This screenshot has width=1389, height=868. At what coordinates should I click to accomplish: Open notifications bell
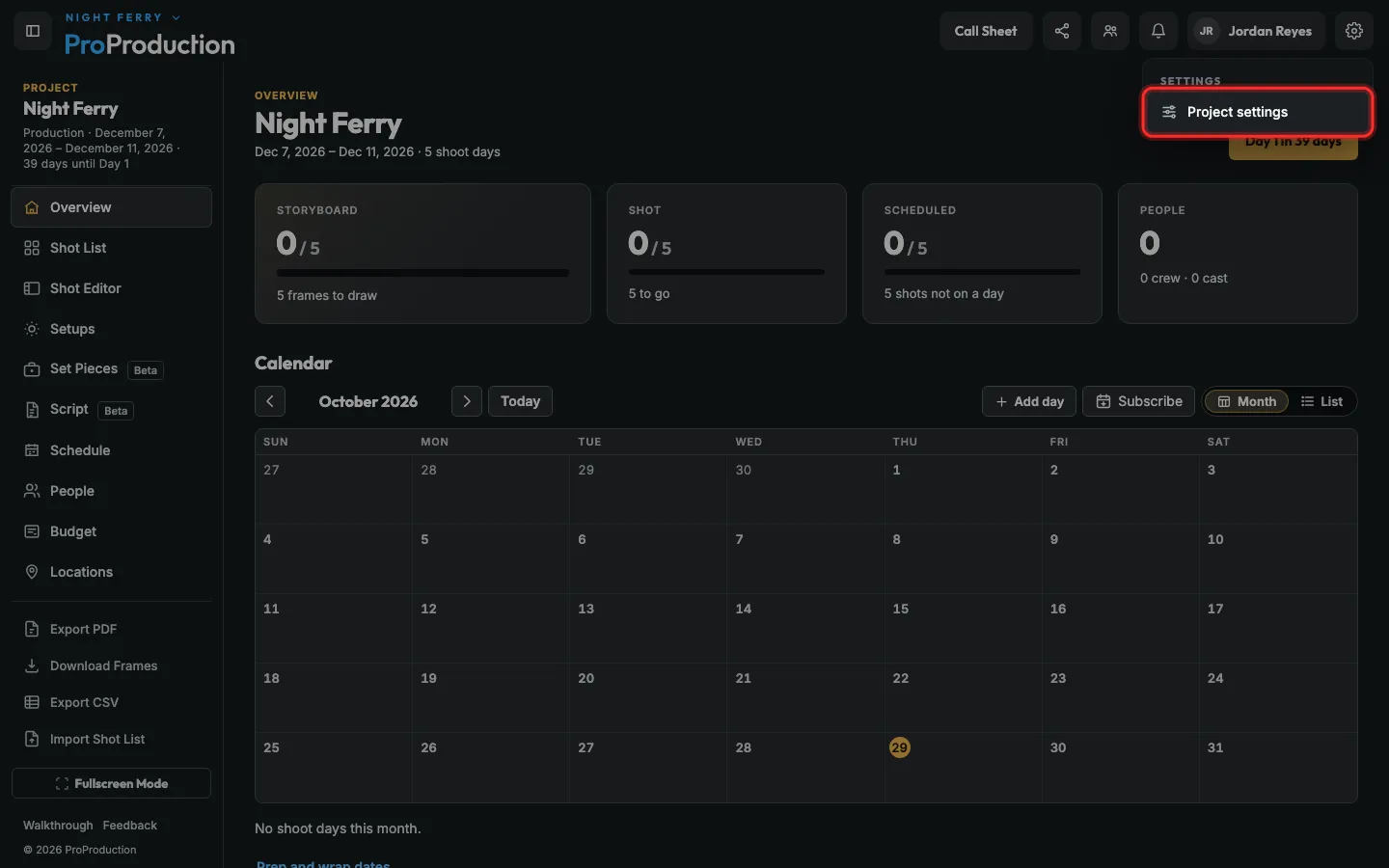click(x=1158, y=31)
